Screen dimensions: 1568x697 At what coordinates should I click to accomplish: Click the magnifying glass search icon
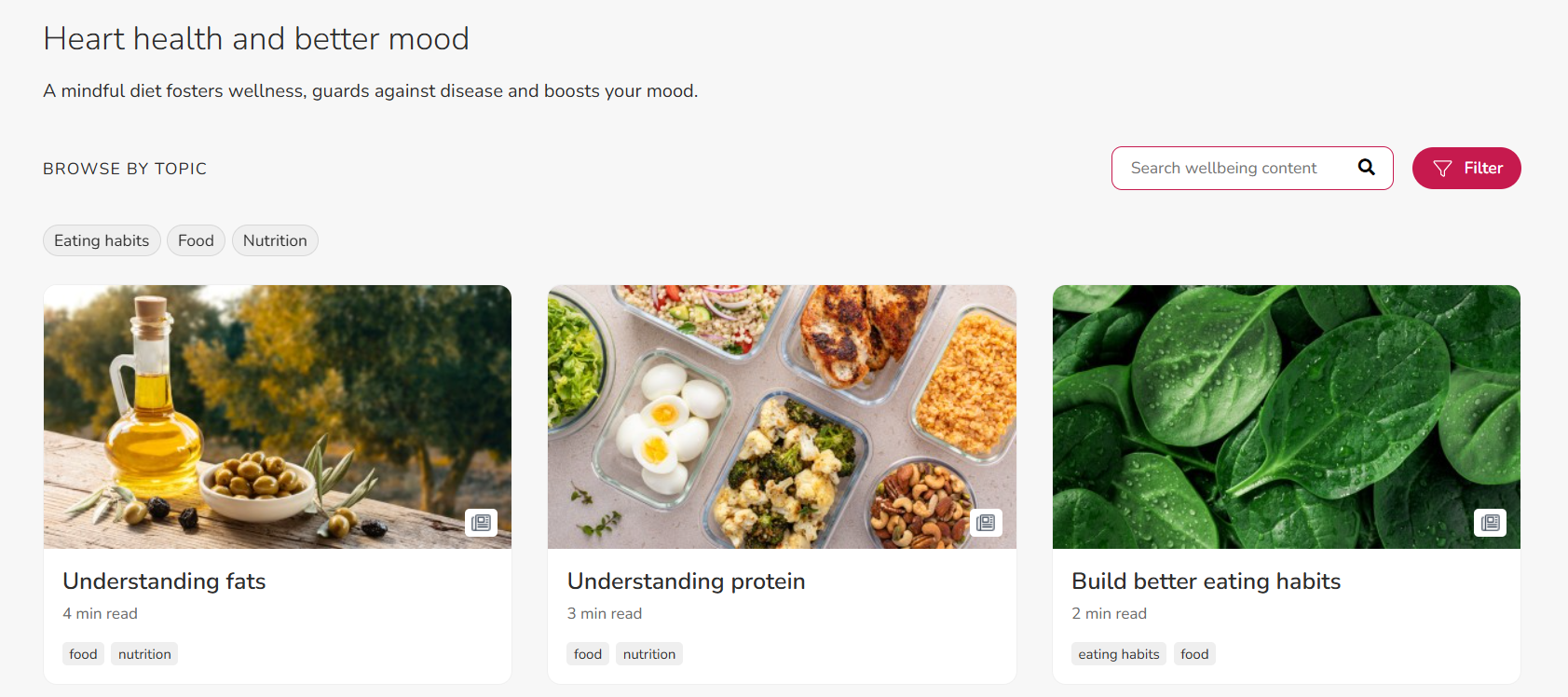(1366, 168)
